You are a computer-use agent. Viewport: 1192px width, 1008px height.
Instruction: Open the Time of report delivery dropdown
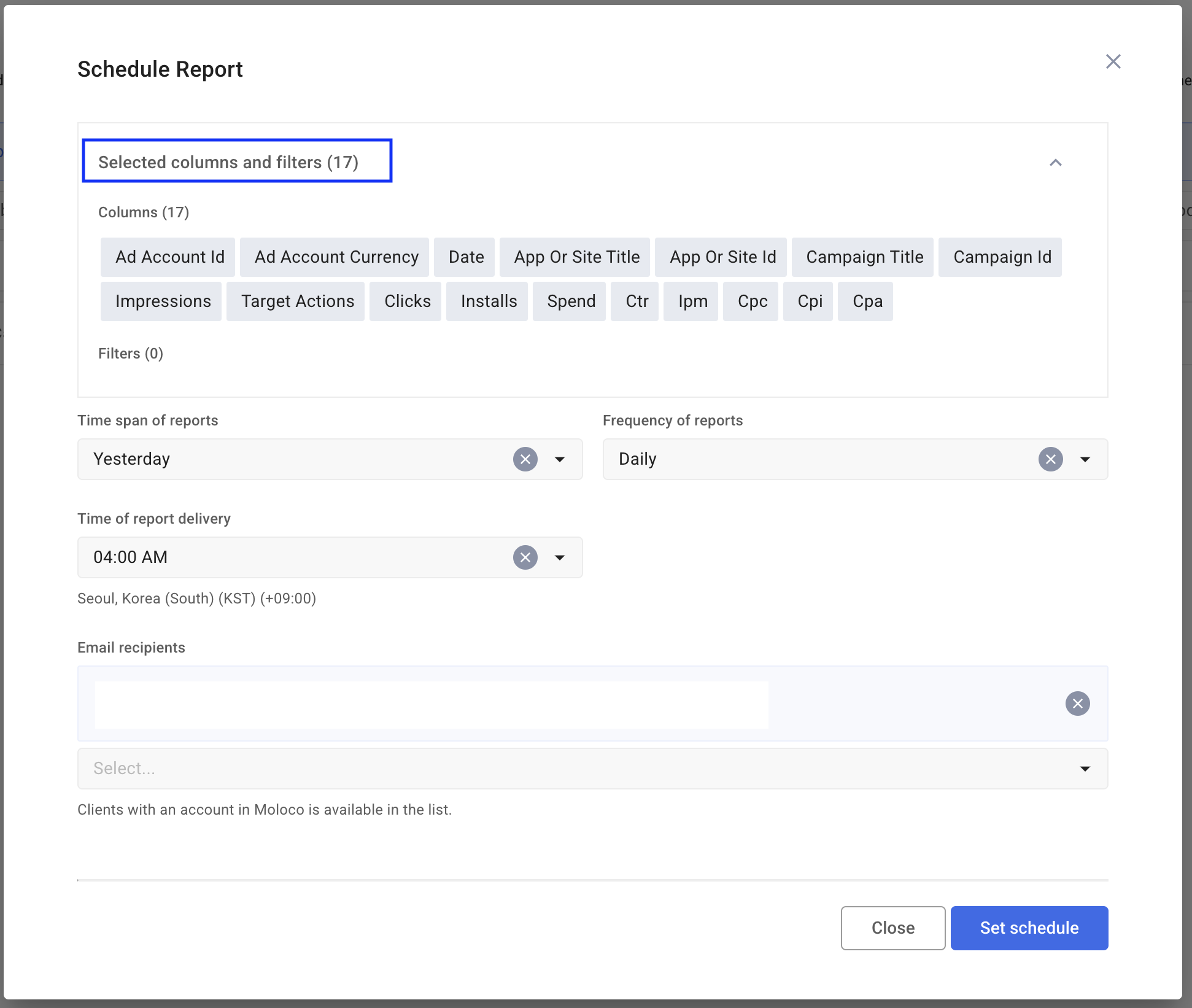click(x=559, y=557)
